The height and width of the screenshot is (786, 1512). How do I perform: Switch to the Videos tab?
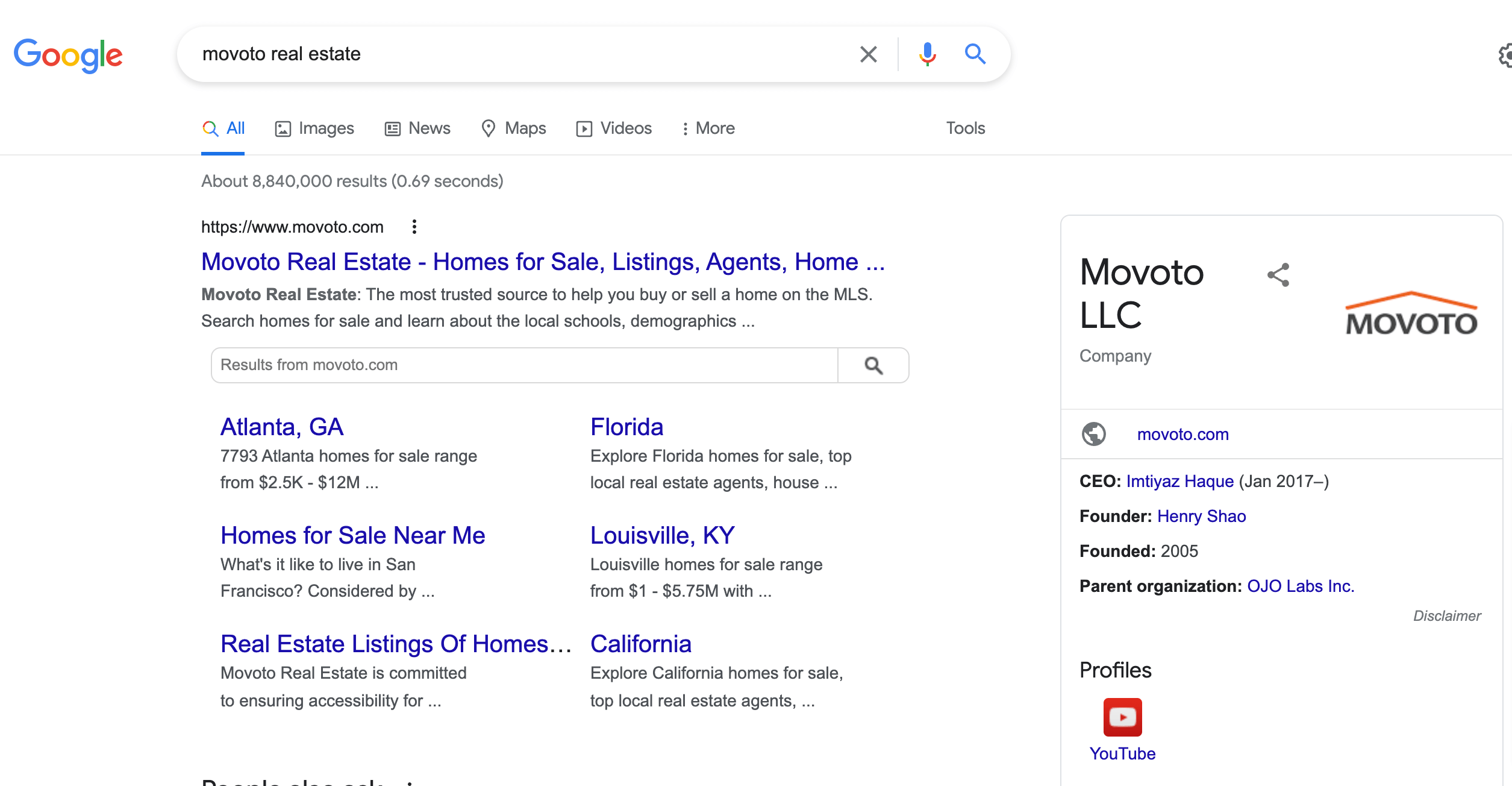click(x=614, y=128)
